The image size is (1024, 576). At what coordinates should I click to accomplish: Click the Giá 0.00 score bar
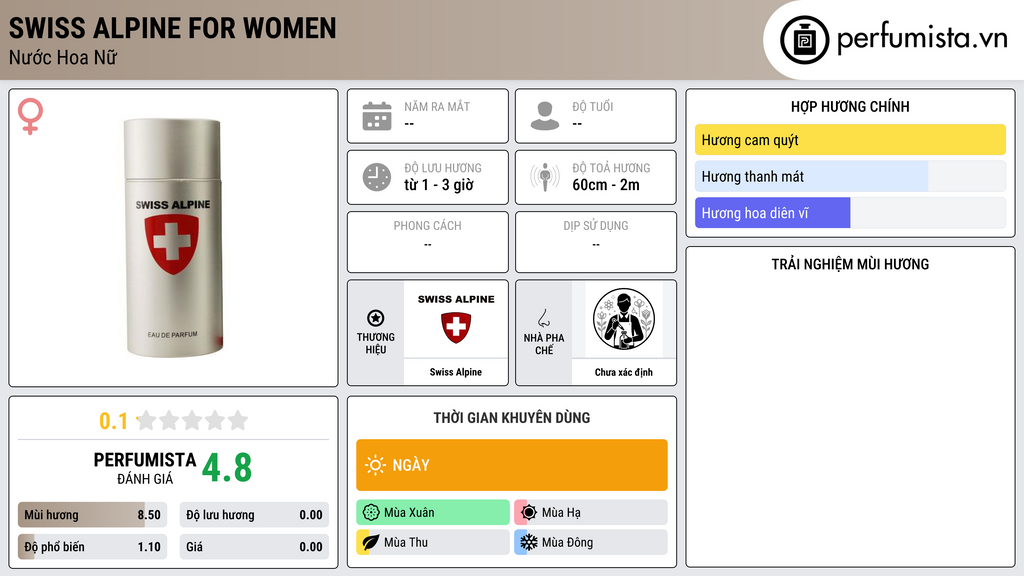point(254,547)
